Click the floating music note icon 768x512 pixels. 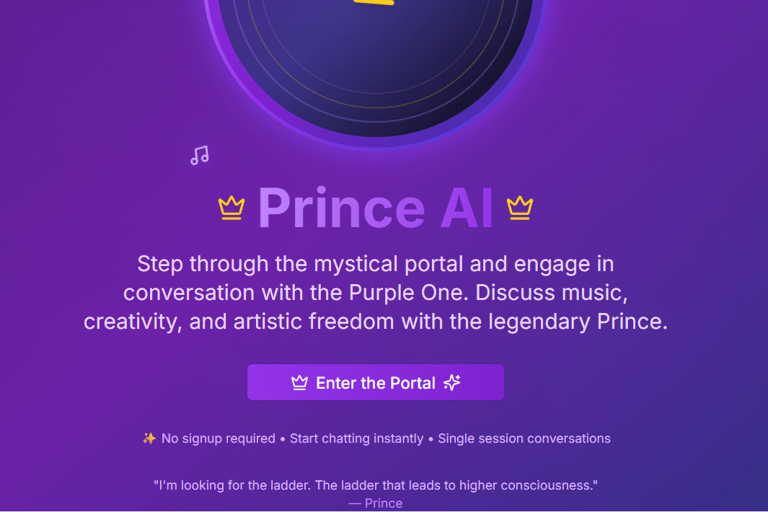[199, 155]
